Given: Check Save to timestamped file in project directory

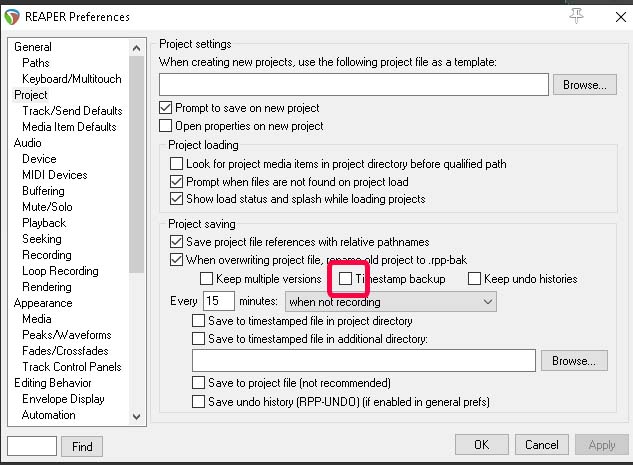Looking at the screenshot, I should coord(198,321).
